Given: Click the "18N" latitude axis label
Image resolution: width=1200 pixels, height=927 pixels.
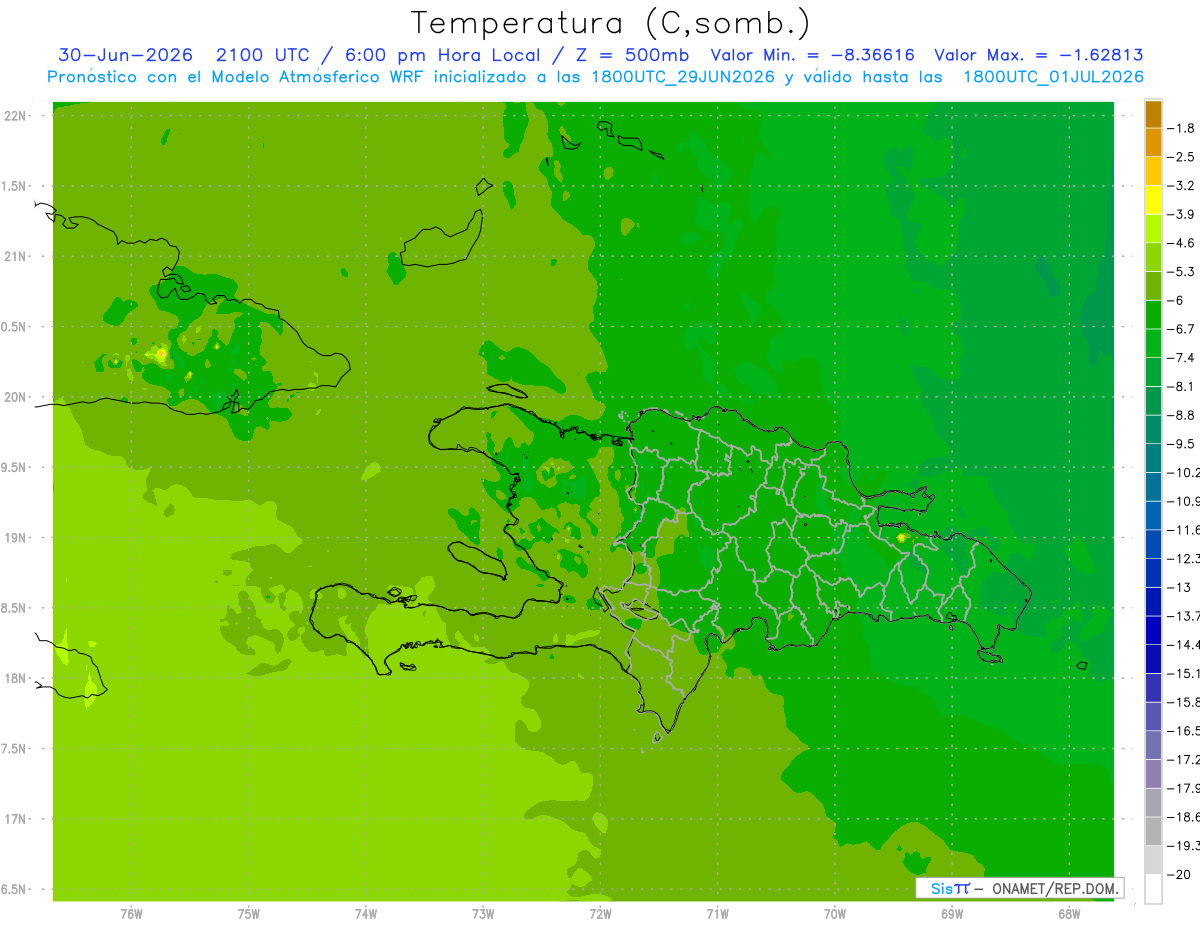Looking at the screenshot, I should [14, 679].
